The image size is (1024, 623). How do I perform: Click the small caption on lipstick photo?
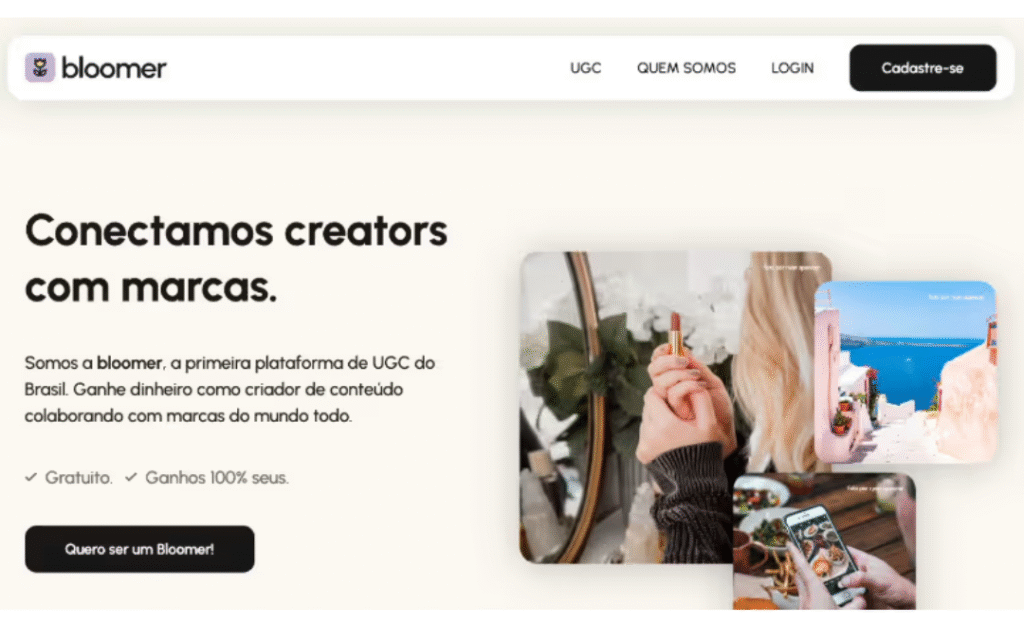point(792,268)
